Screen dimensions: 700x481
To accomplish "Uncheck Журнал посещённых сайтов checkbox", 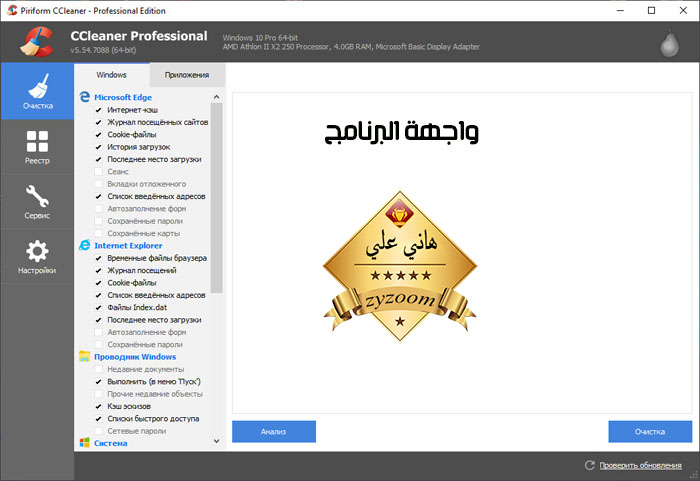I will (x=99, y=122).
